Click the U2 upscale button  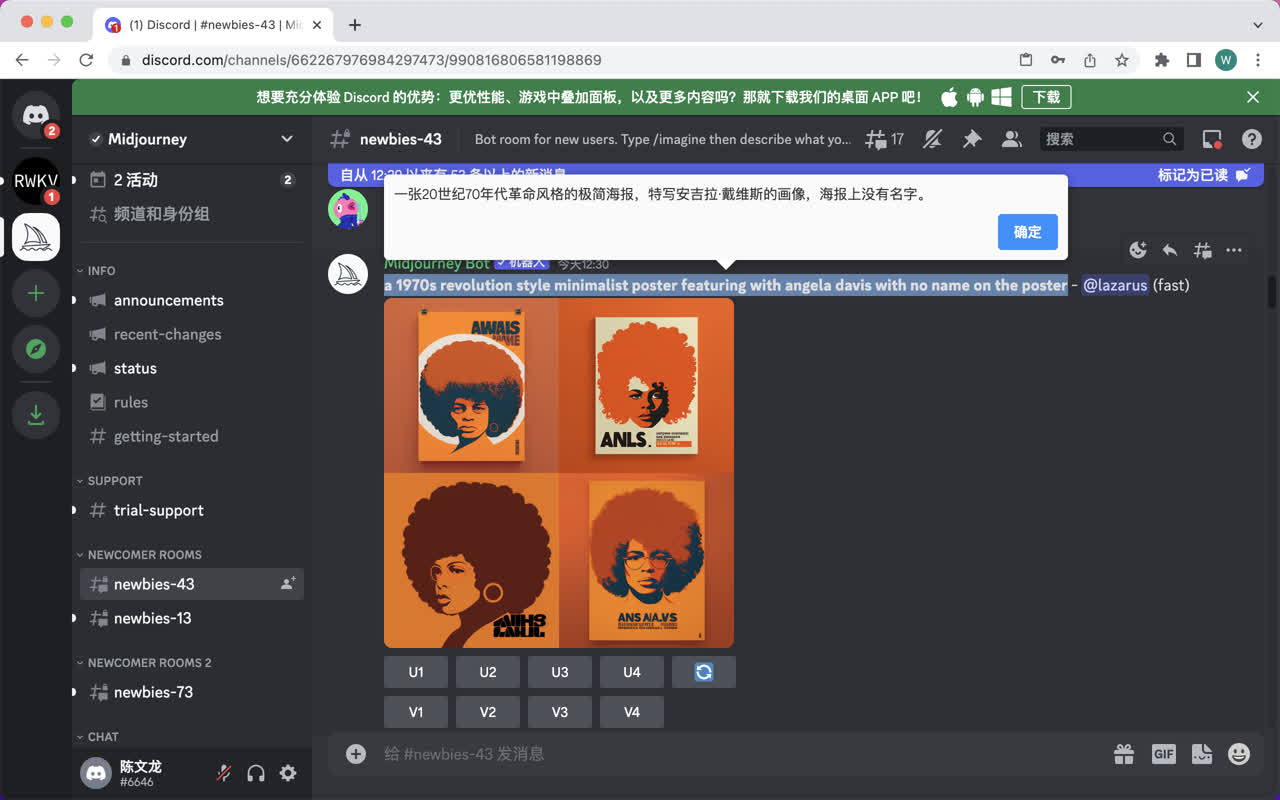click(x=488, y=672)
